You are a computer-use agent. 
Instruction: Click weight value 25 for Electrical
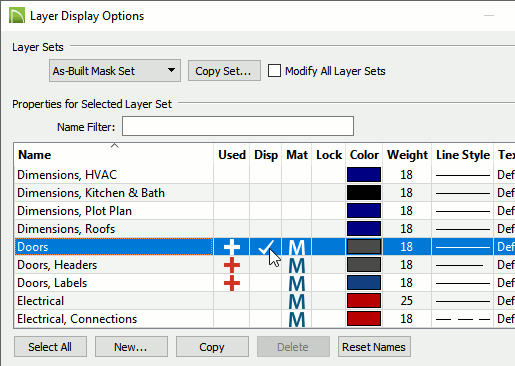(x=406, y=301)
